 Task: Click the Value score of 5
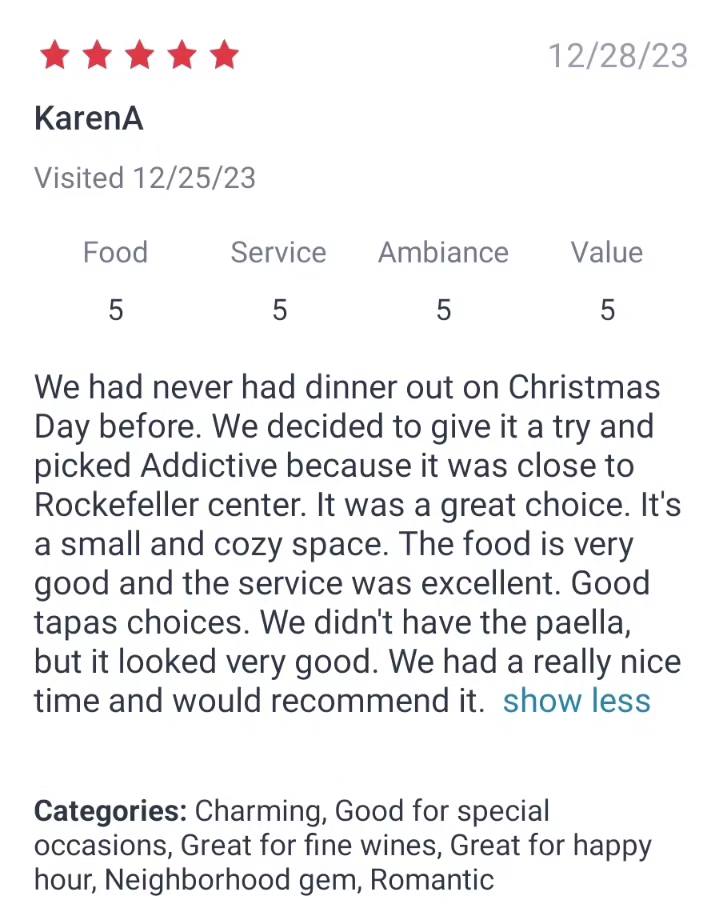[x=607, y=311]
